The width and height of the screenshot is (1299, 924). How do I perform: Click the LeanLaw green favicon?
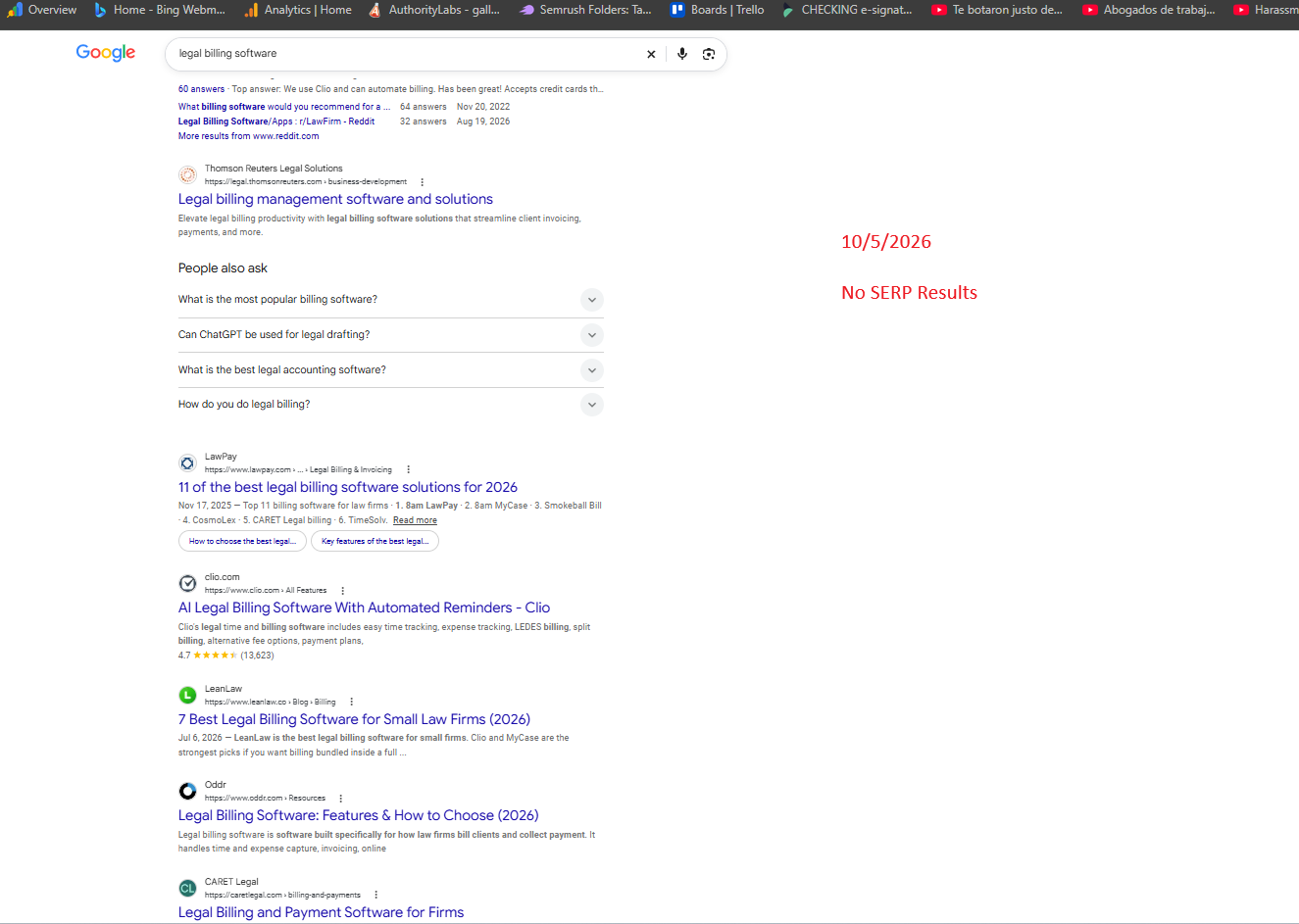coord(187,695)
